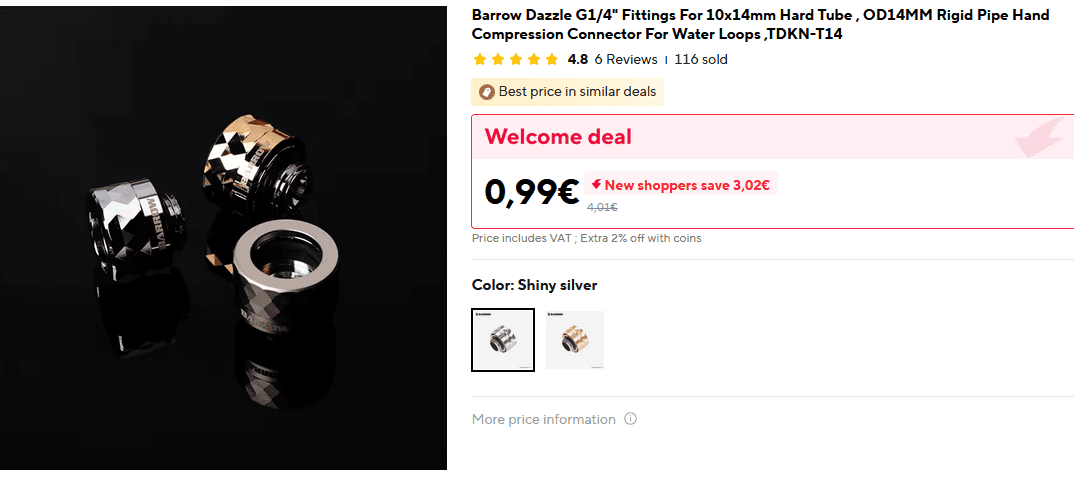Click the 4.8 rating score
The height and width of the screenshot is (489, 1074).
pyautogui.click(x=578, y=59)
